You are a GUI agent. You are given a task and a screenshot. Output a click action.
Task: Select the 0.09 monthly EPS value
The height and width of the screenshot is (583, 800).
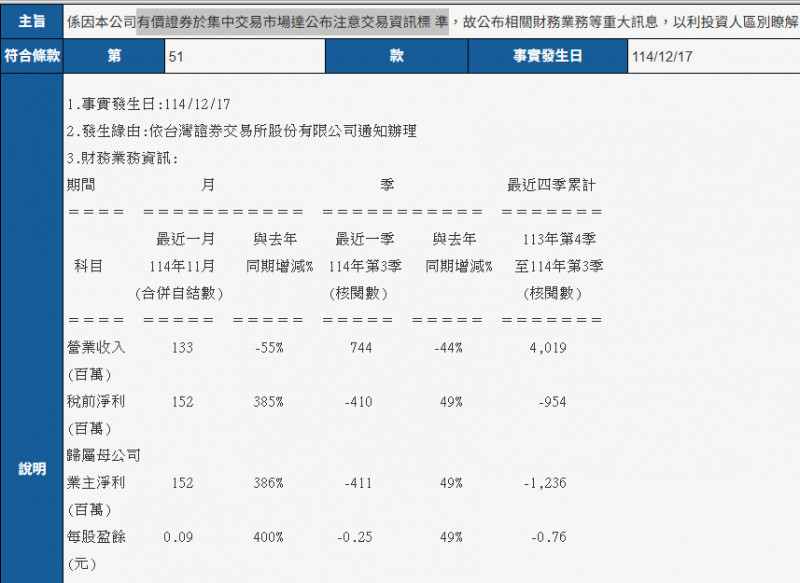click(178, 537)
